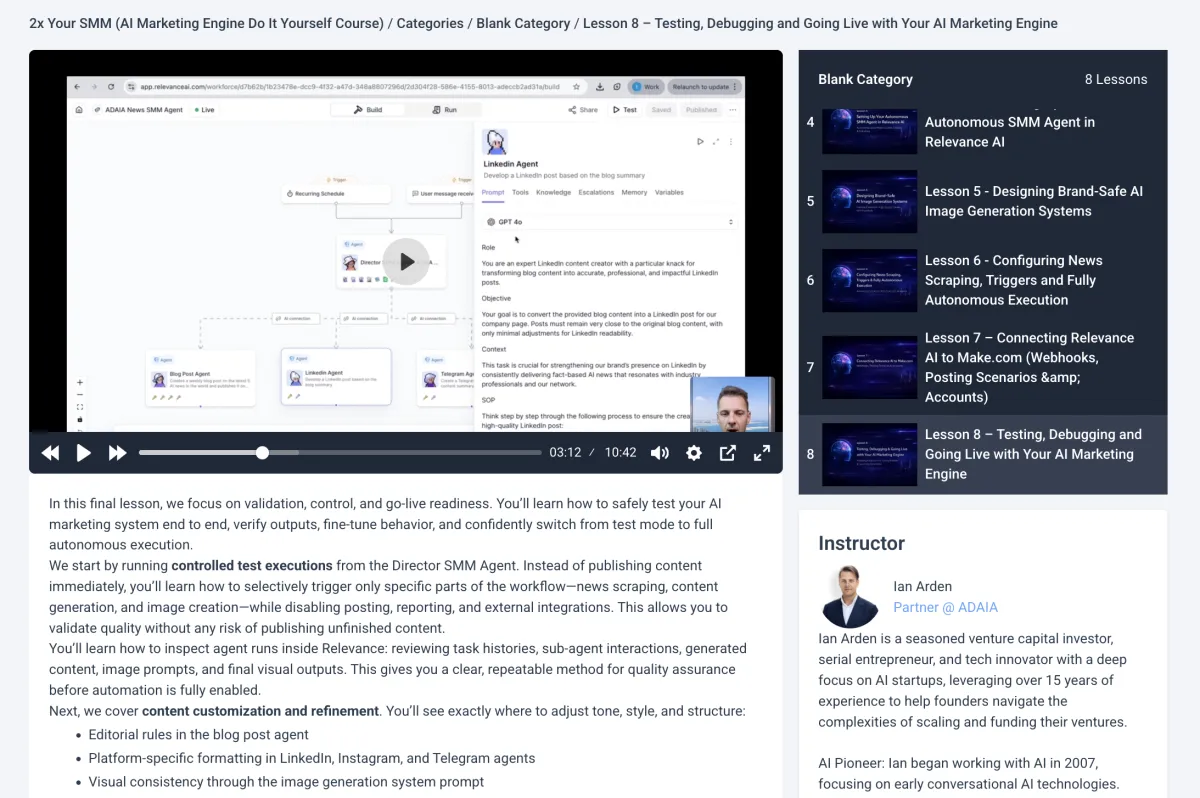Open the Partner @ ADAIA link
The image size is (1200, 798).
[x=945, y=607]
